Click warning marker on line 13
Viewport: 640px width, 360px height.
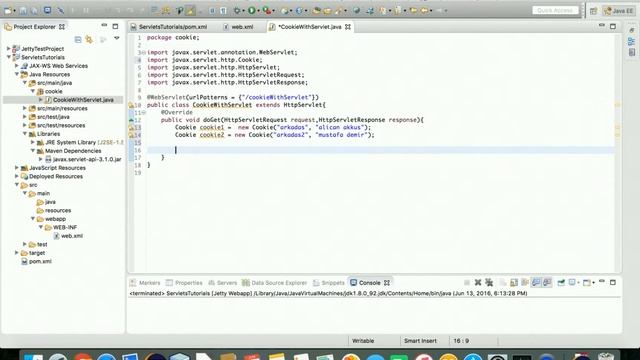pos(131,128)
